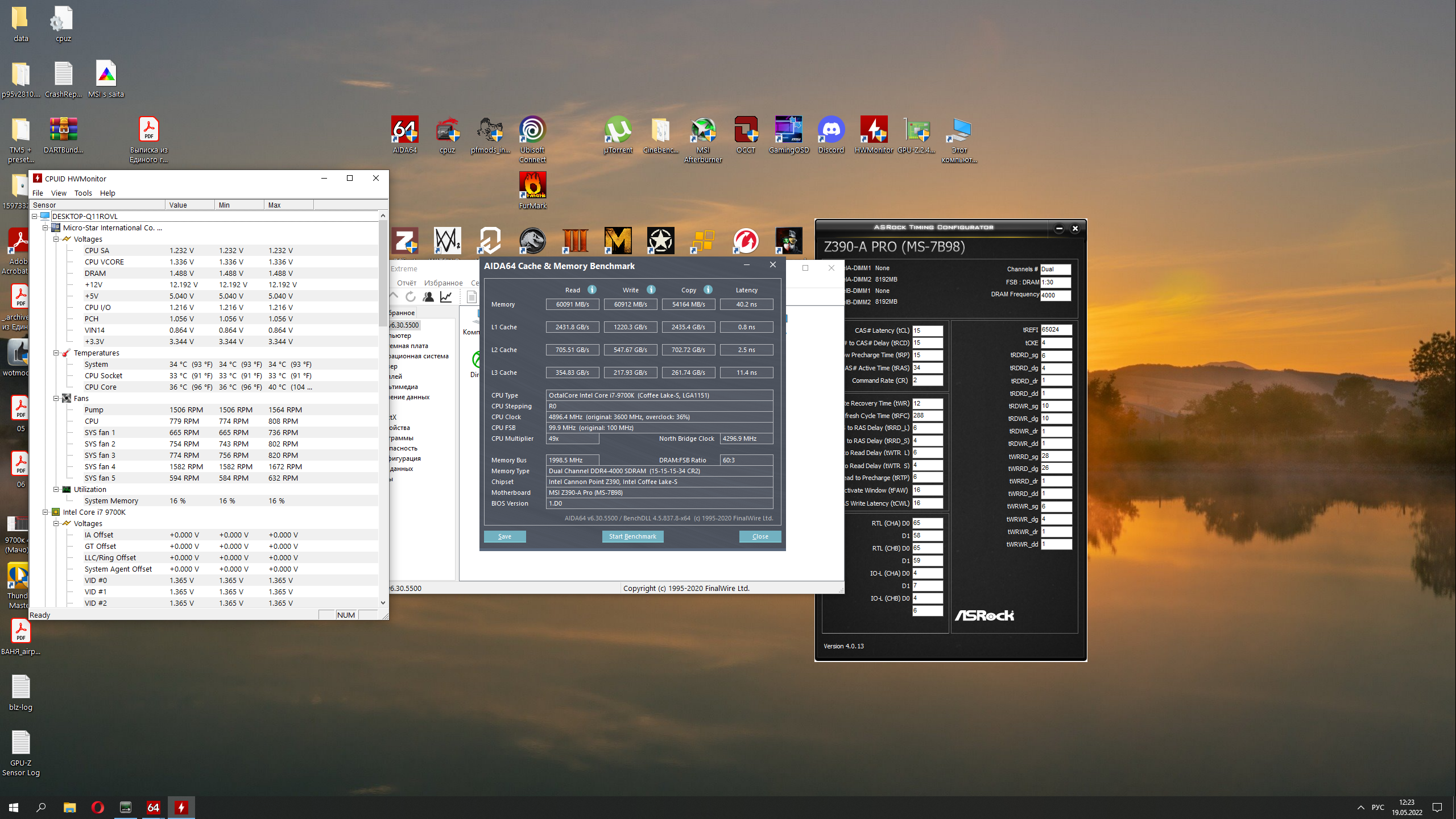The image size is (1456, 819).
Task: Click the Copy column info icon
Action: coord(708,289)
